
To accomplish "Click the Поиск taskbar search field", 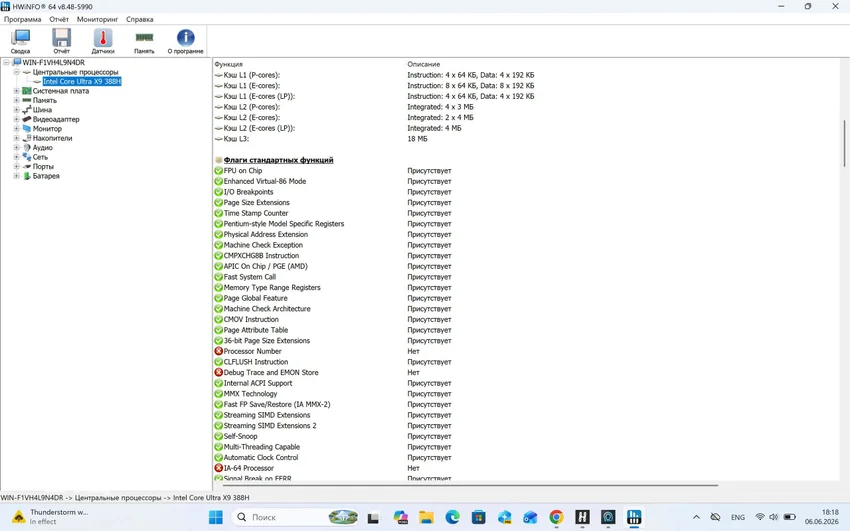I will 297,517.
